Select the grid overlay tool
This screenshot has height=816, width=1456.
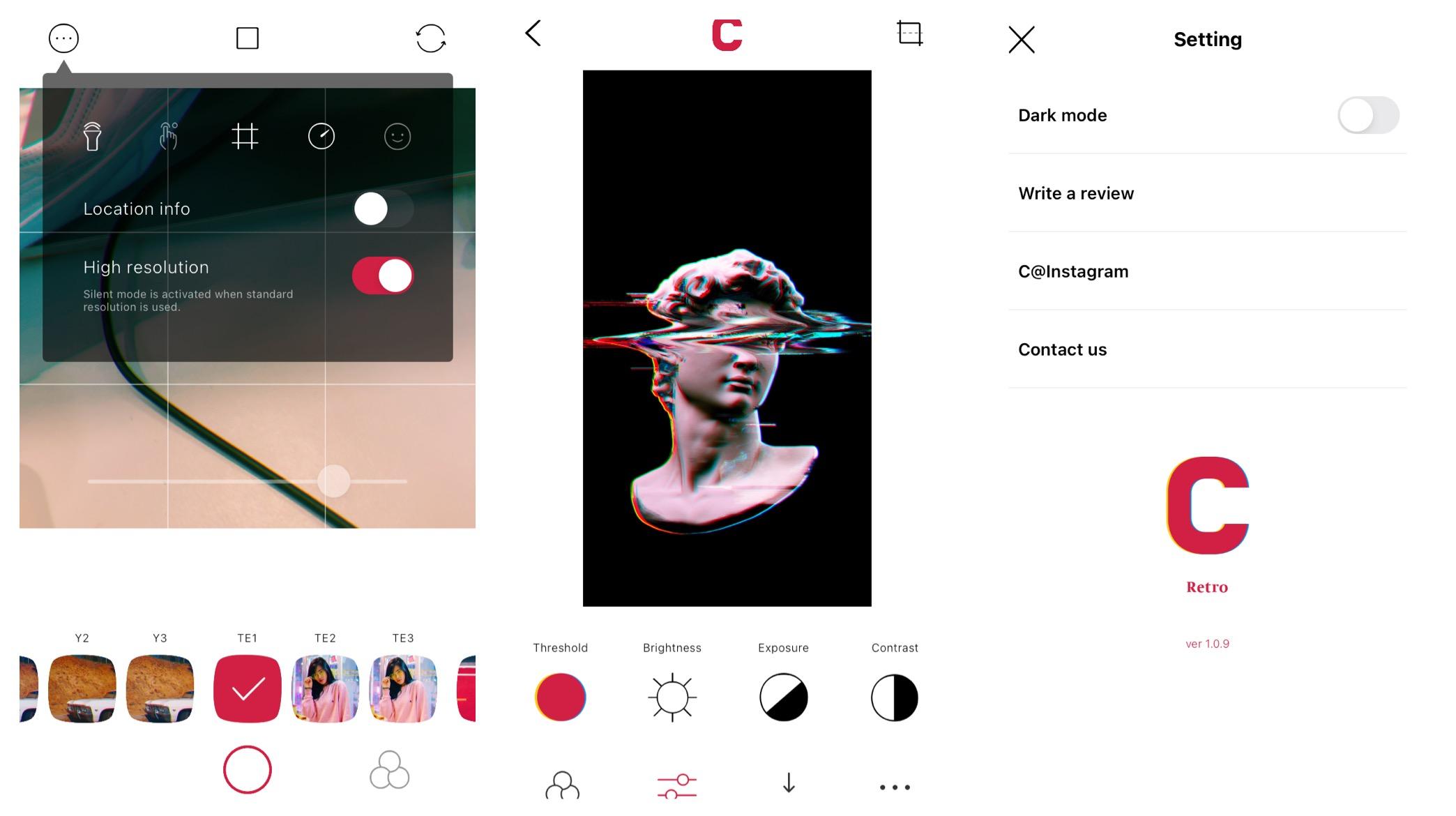245,136
